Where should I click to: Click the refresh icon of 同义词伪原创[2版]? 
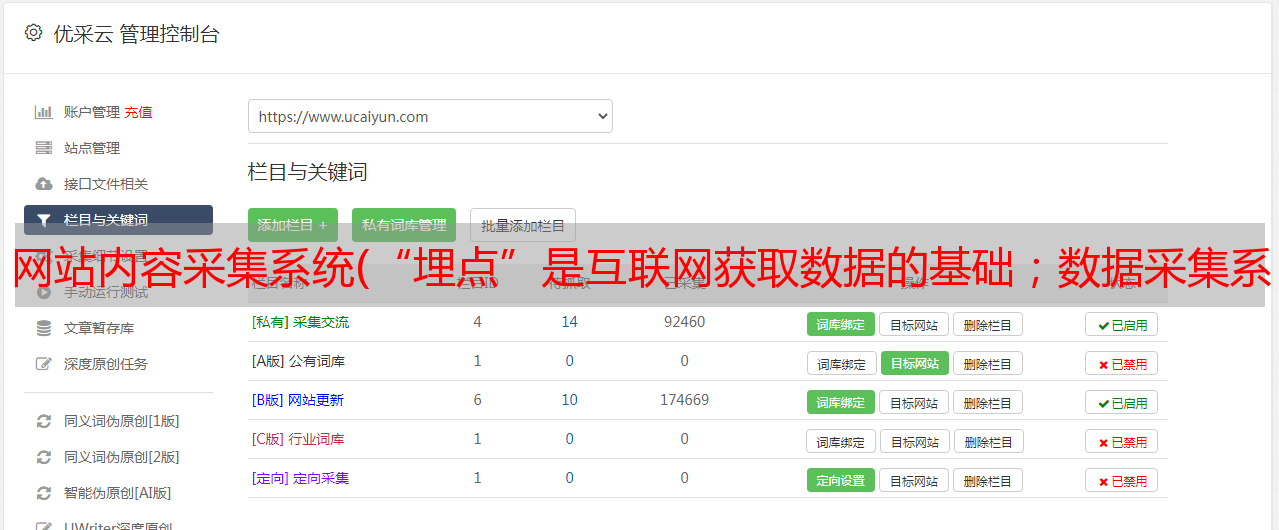tap(43, 457)
